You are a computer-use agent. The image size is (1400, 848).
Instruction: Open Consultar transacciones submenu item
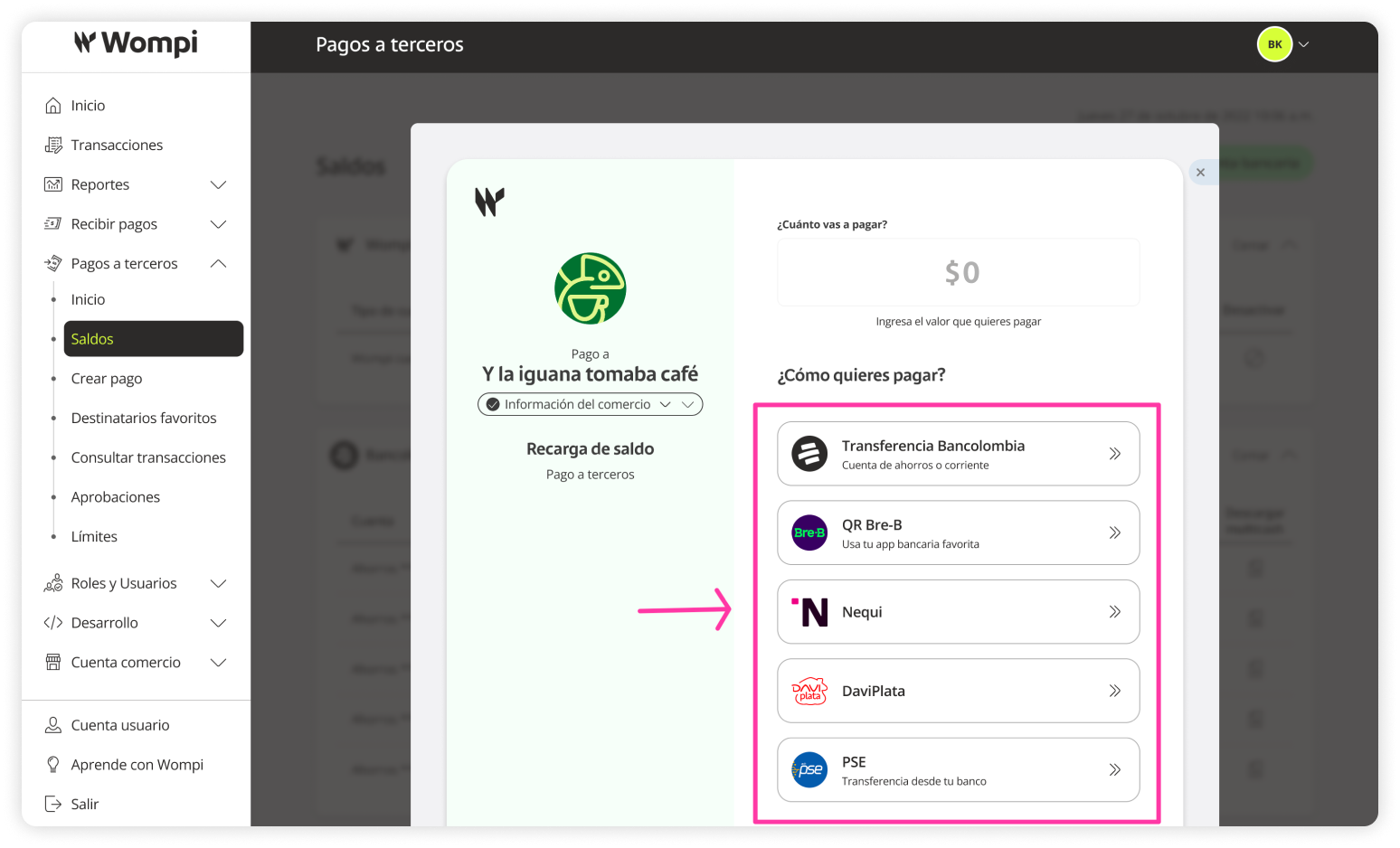pyautogui.click(x=148, y=457)
